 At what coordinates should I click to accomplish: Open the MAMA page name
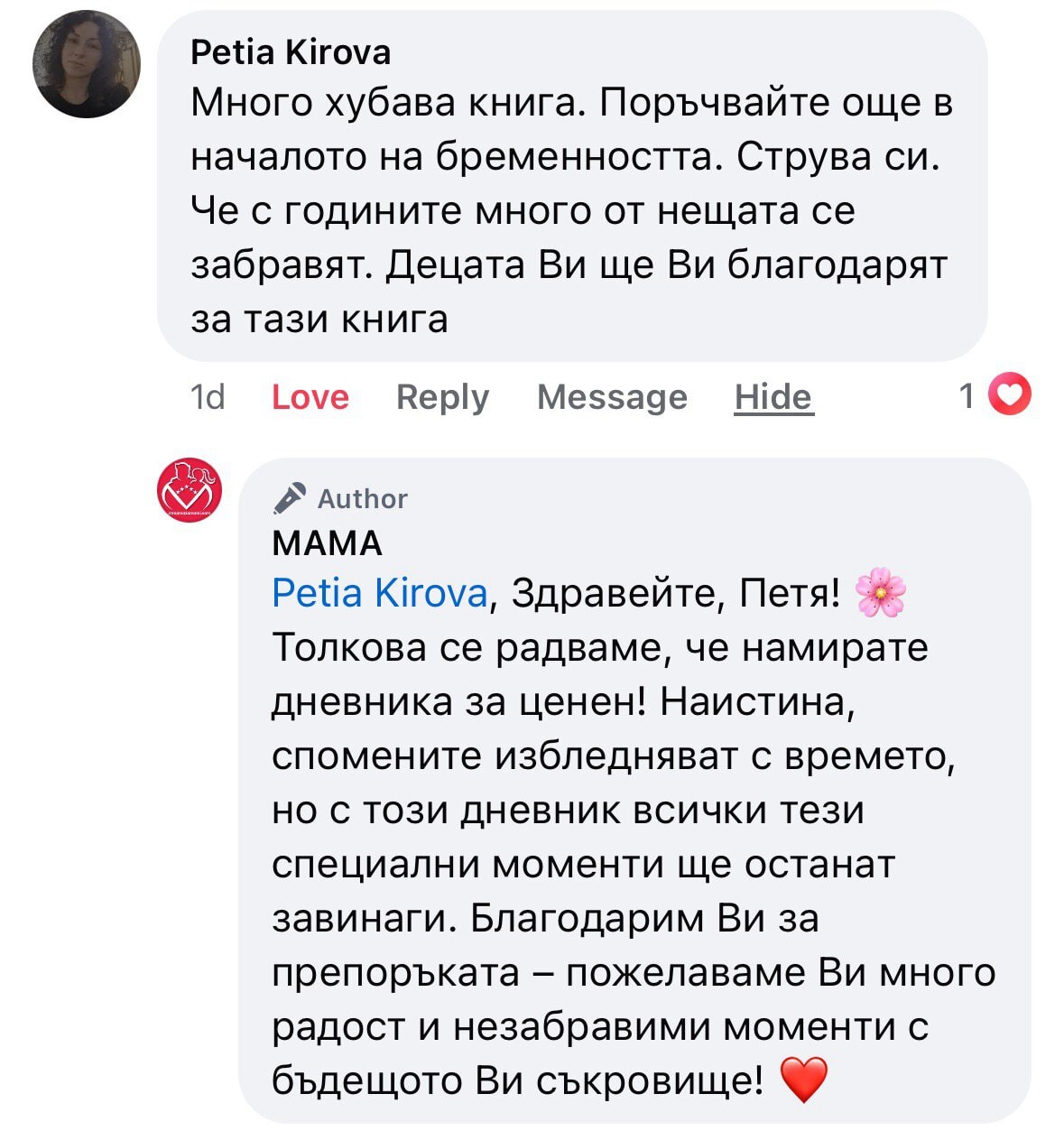pos(327,543)
